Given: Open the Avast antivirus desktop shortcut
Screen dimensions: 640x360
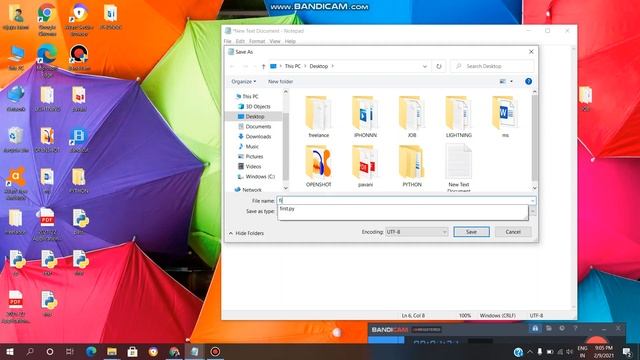Looking at the screenshot, I should [16, 183].
